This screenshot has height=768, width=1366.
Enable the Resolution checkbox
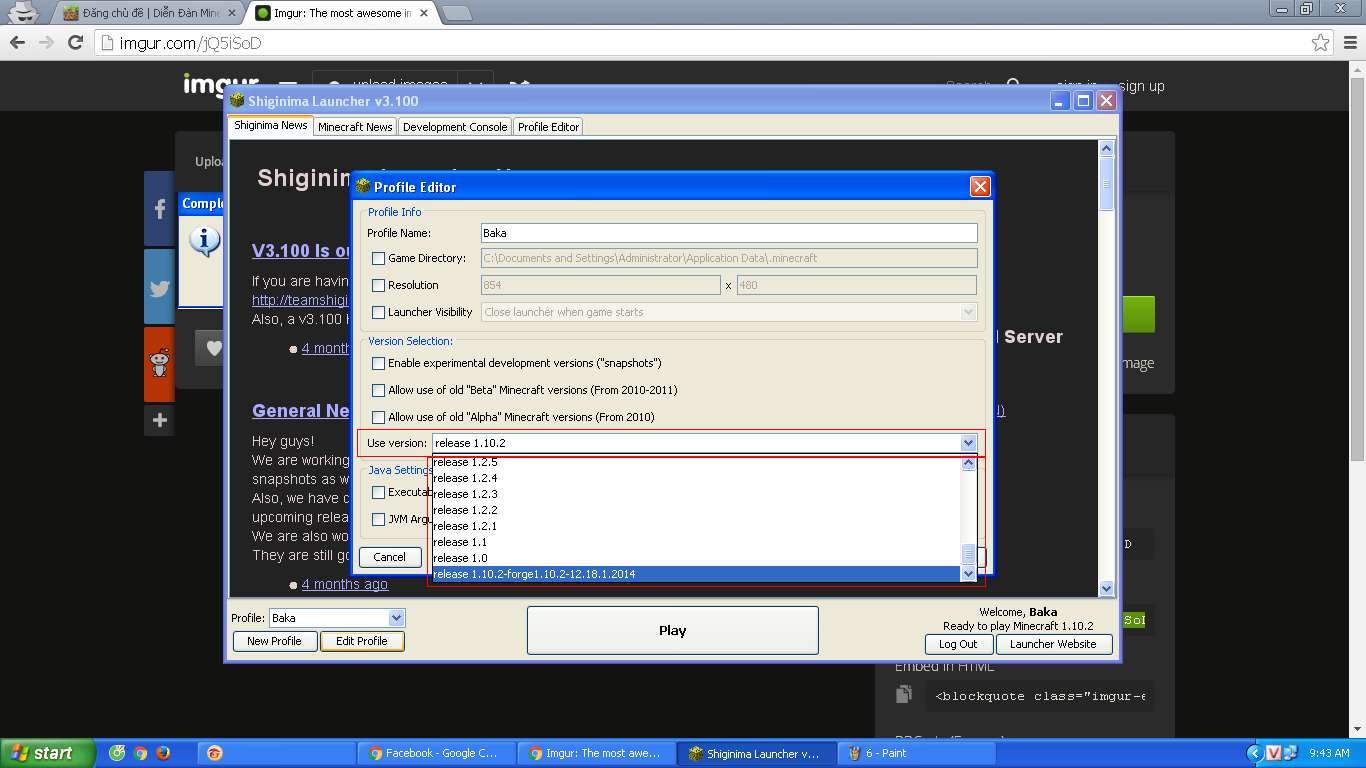point(378,285)
